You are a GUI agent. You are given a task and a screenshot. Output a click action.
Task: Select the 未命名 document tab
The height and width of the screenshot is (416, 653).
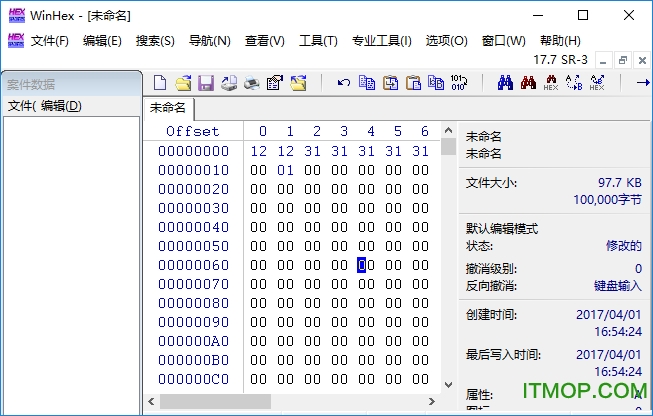(x=168, y=108)
